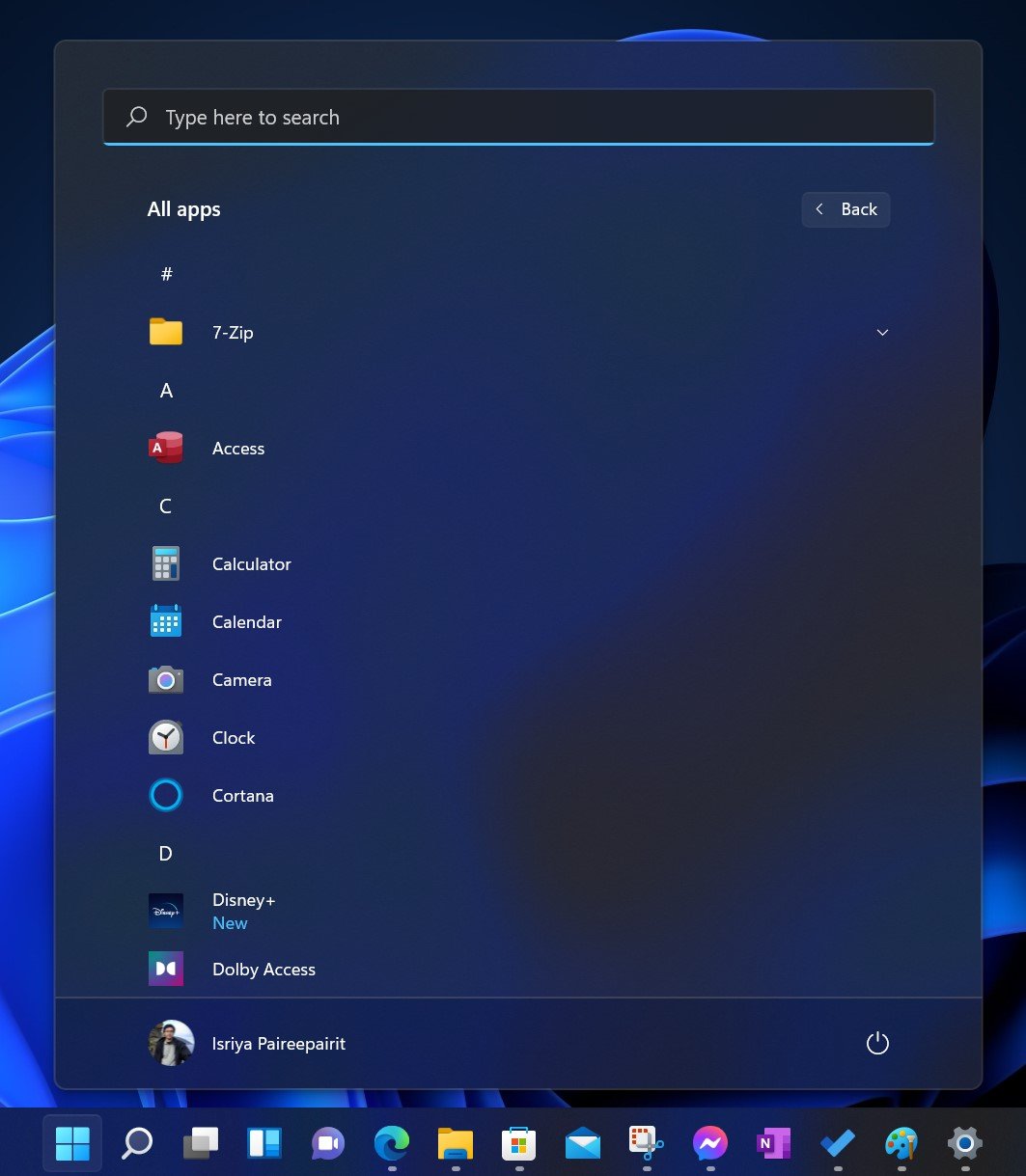This screenshot has width=1026, height=1176.
Task: Jump to the A letter header
Action: [x=166, y=390]
